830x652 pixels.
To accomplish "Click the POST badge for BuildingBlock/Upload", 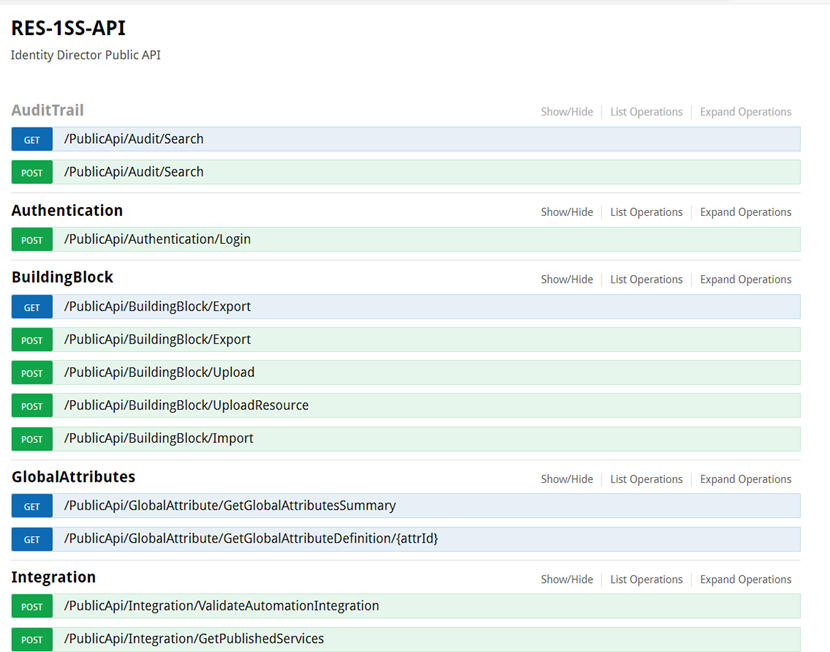I will tap(32, 373).
